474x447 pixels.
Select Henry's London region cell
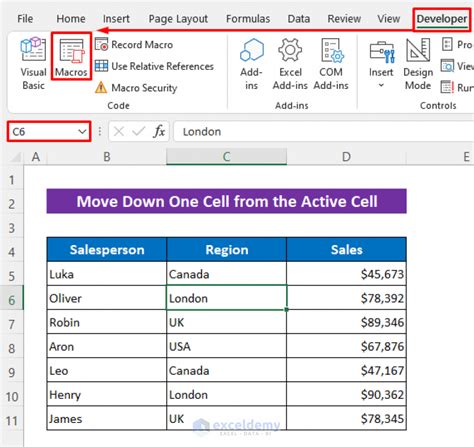coord(227,394)
